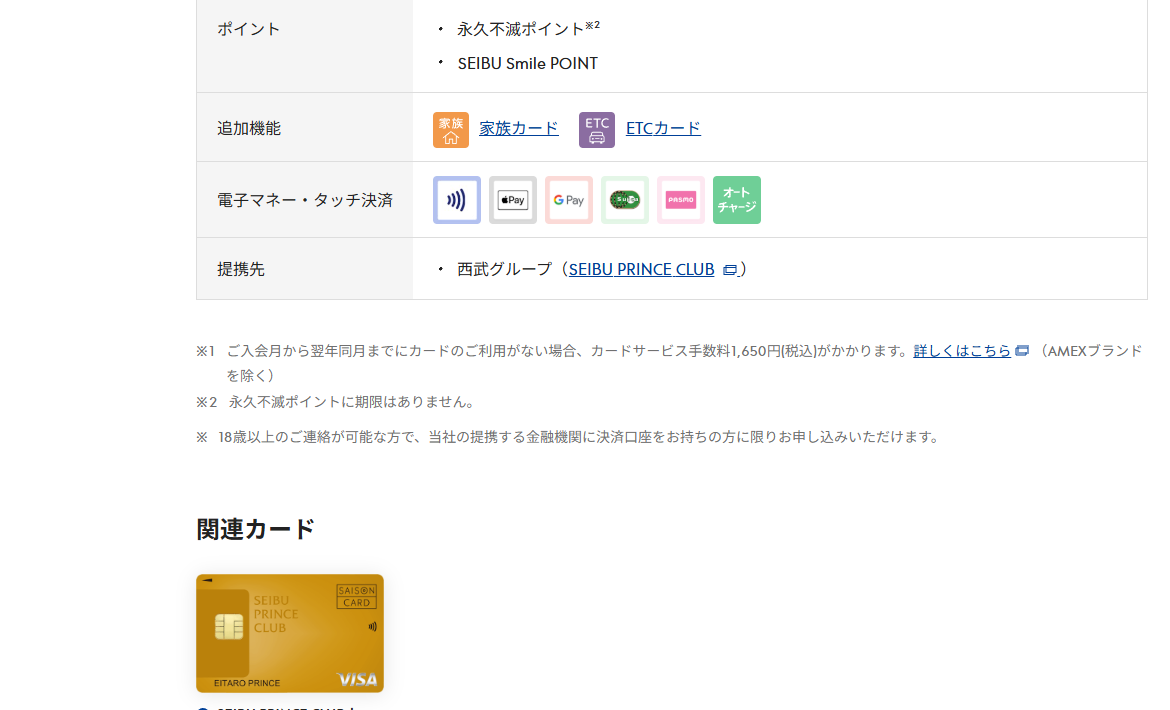The image size is (1170, 710).
Task: Click the 電子マネー・タッチ決済 row label
Action: coord(304,201)
